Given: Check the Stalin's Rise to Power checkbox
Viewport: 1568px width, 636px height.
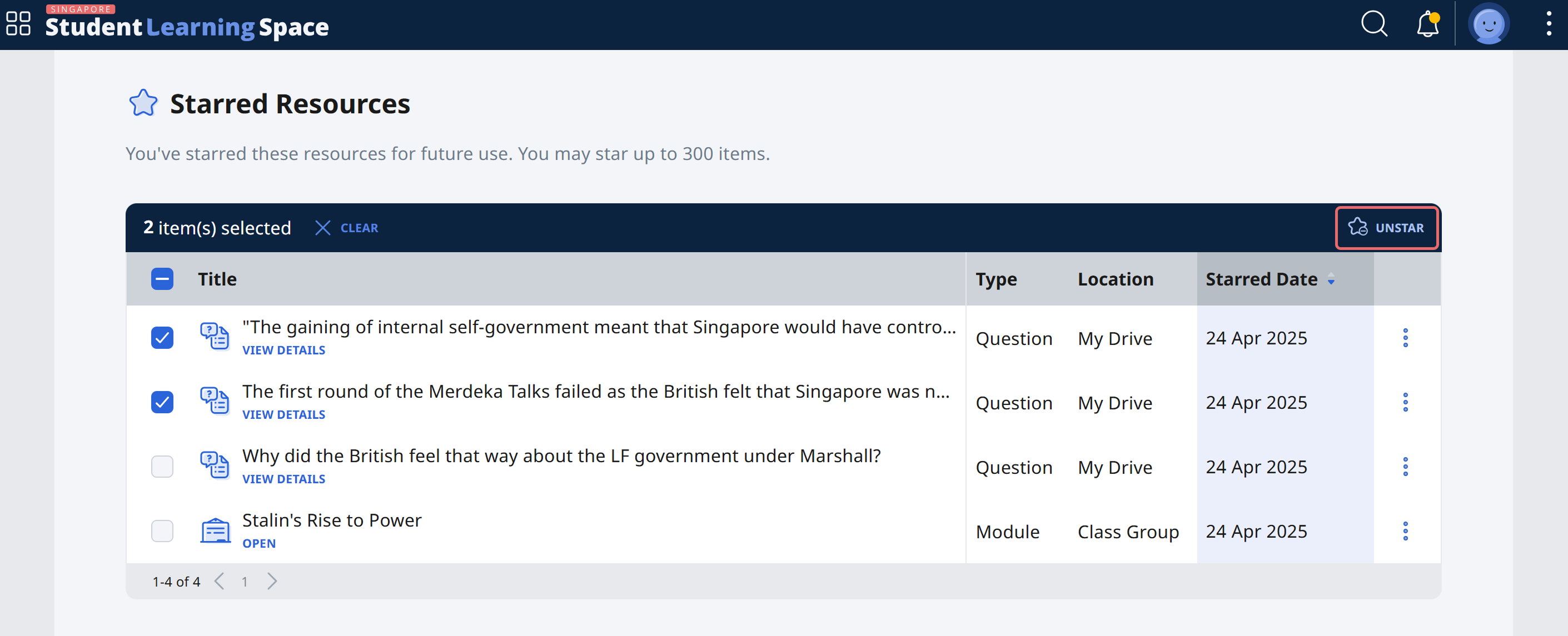Looking at the screenshot, I should (x=162, y=531).
